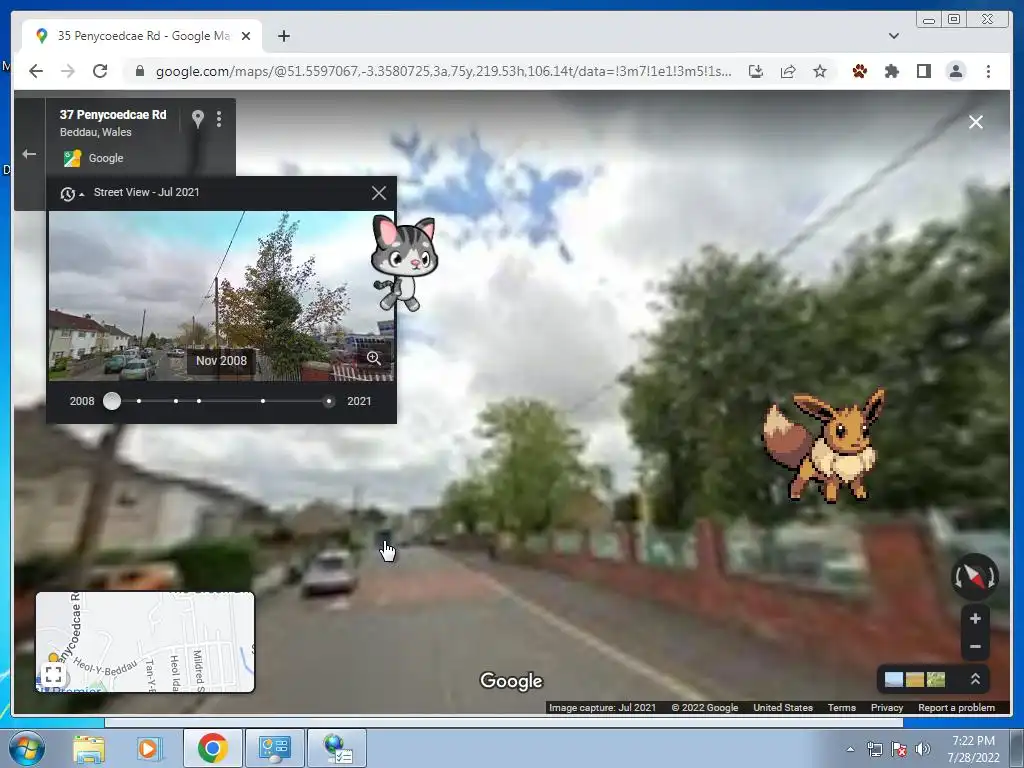1024x768 pixels.
Task: Open the Privacy link
Action: pyautogui.click(x=886, y=707)
